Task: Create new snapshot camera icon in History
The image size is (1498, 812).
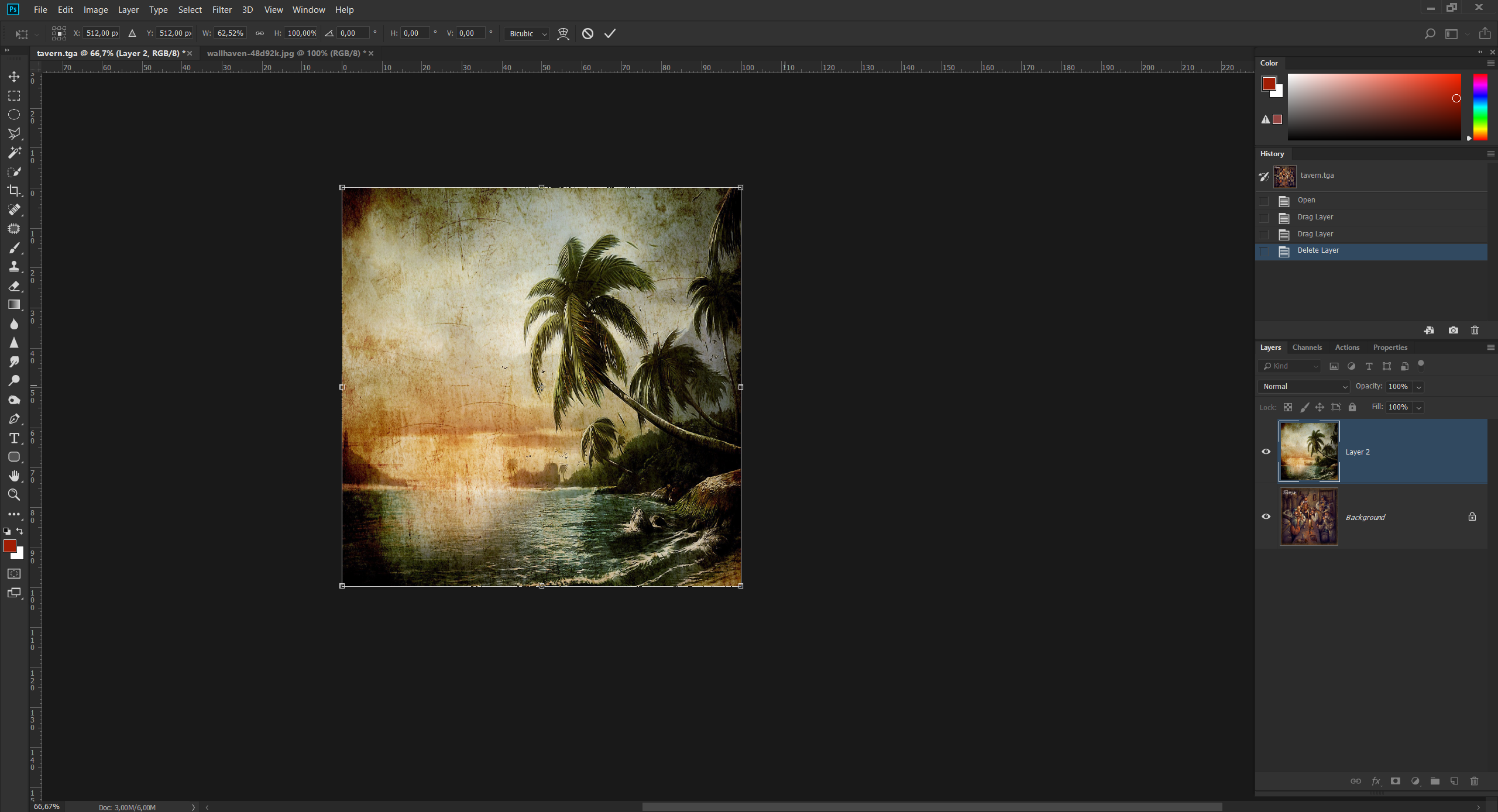Action: tap(1453, 330)
